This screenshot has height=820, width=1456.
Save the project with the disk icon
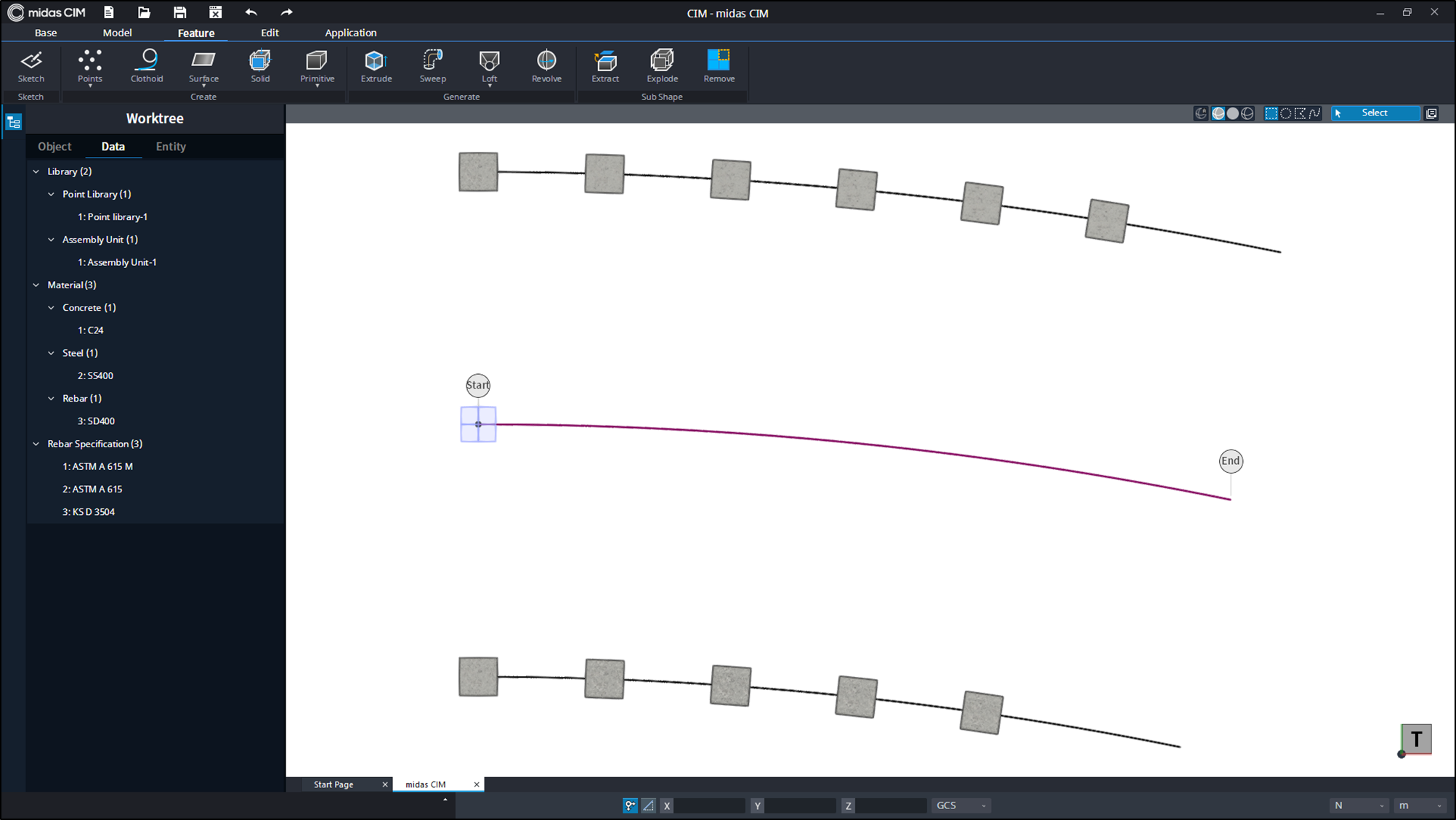(179, 12)
